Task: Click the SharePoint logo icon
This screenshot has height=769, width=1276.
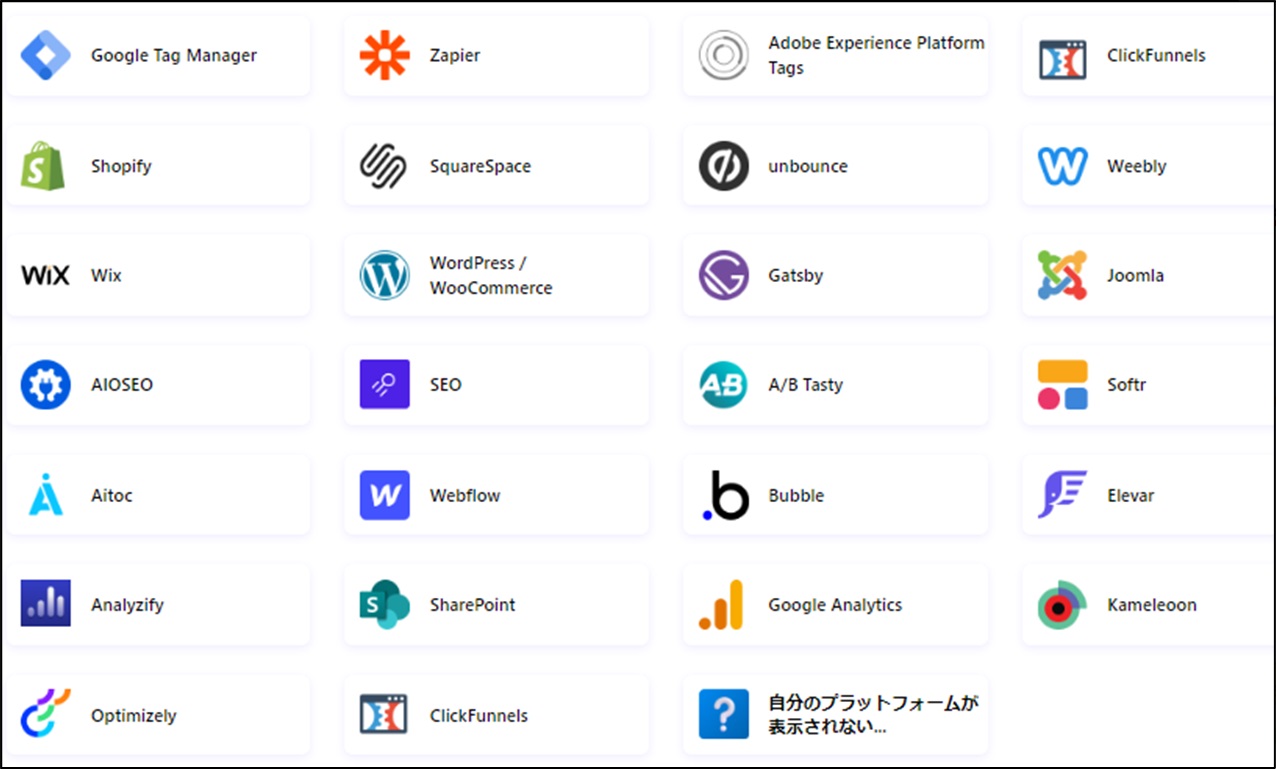Action: [384, 605]
